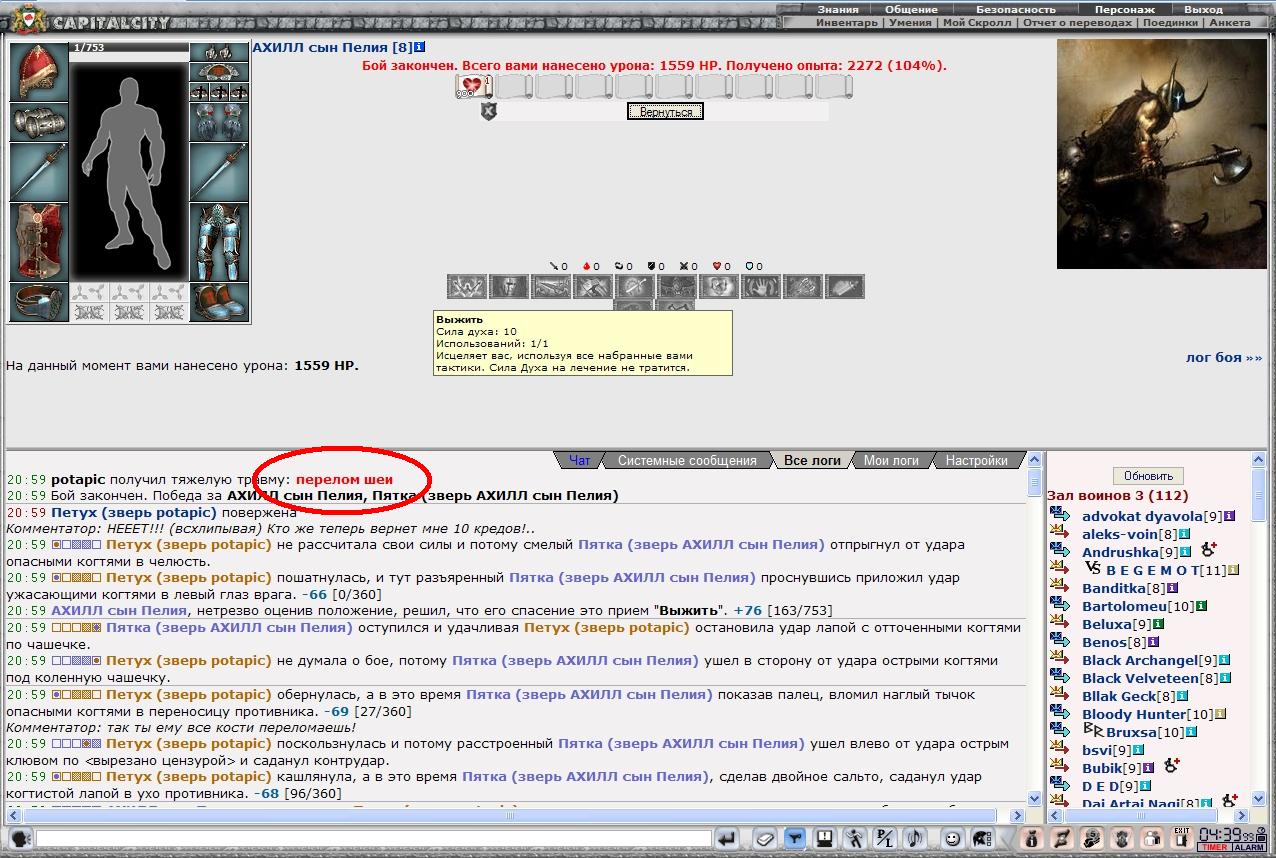Switch to the Мои логи tab
The image size is (1276, 858).
(x=891, y=461)
